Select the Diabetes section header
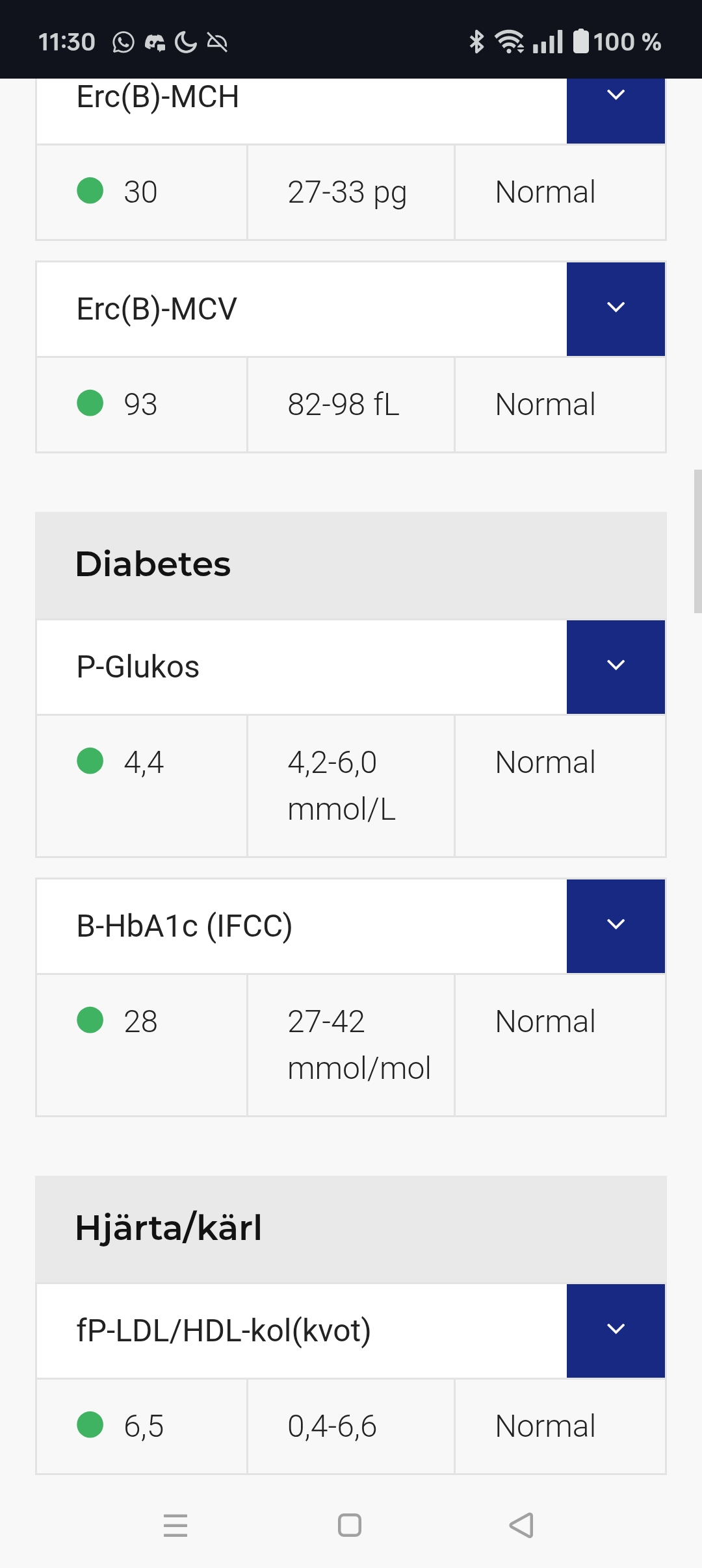Screen dimensions: 702x1568 351,564
